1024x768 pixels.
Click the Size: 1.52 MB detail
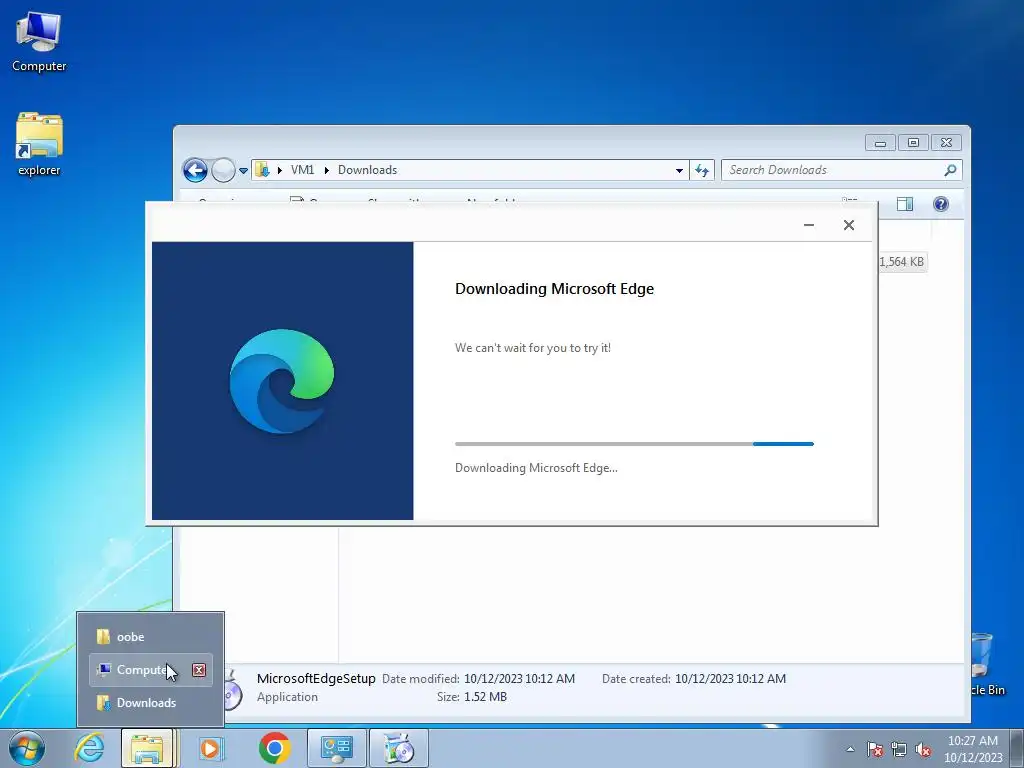[x=472, y=697]
